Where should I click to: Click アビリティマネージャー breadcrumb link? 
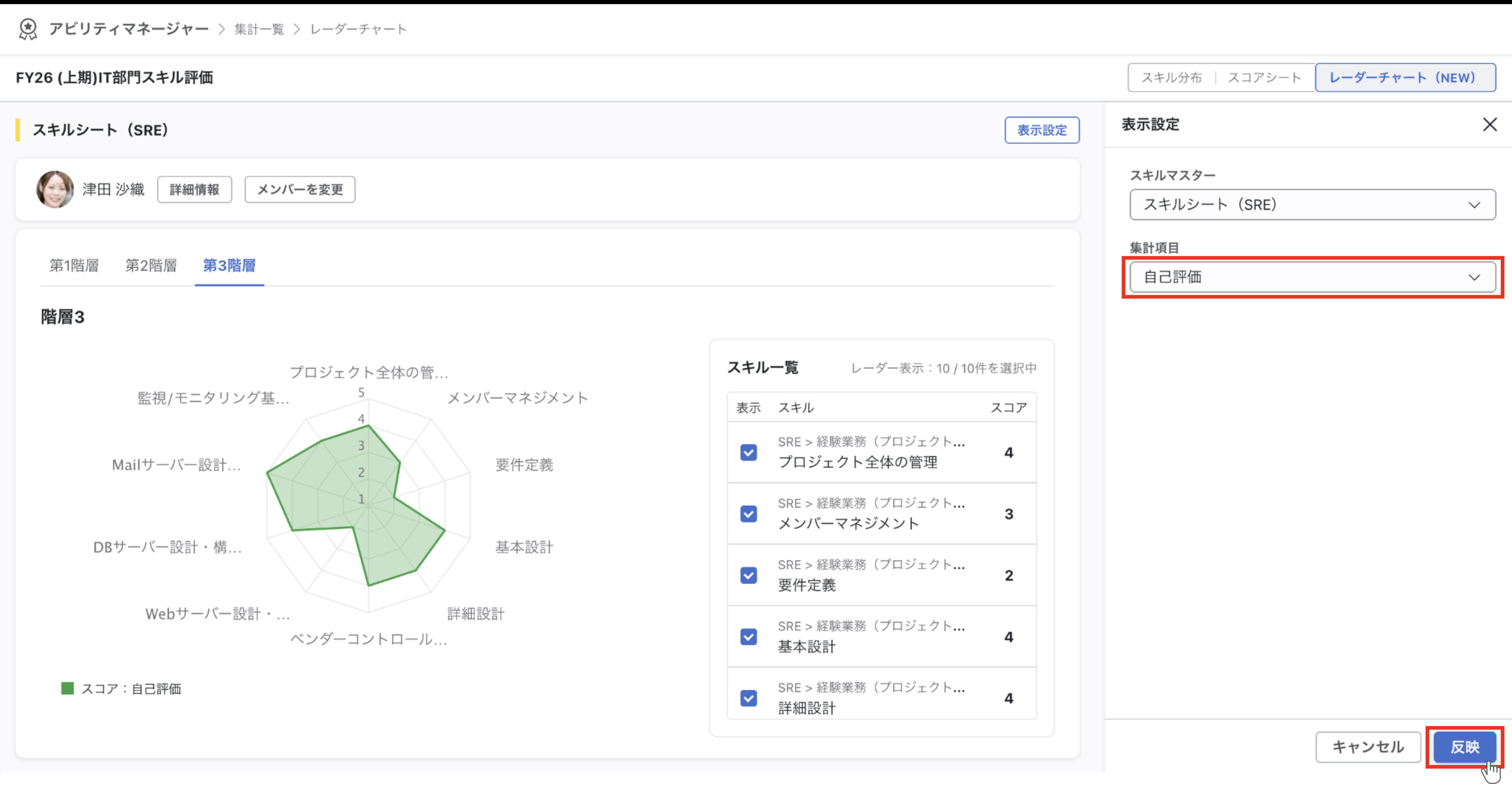[x=129, y=29]
